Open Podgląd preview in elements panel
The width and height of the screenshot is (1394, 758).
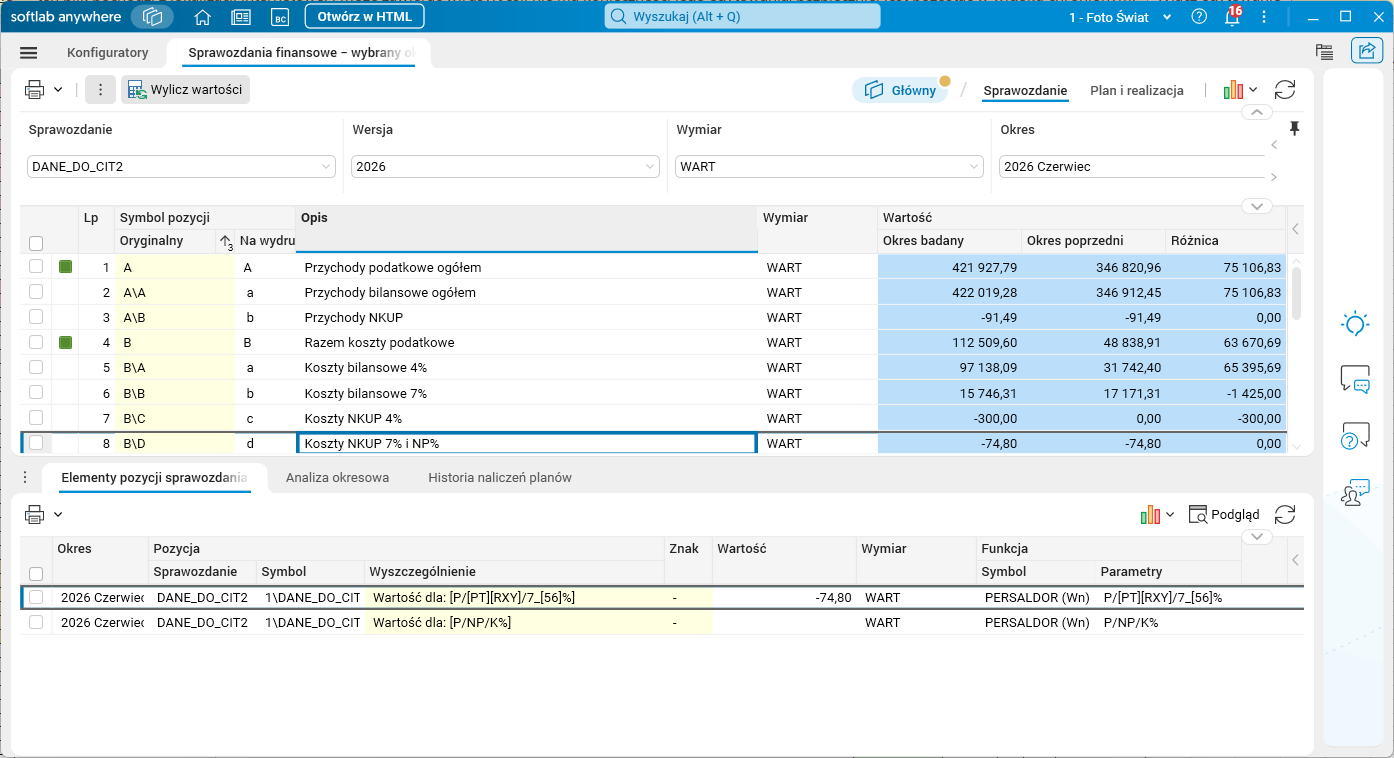[1224, 514]
